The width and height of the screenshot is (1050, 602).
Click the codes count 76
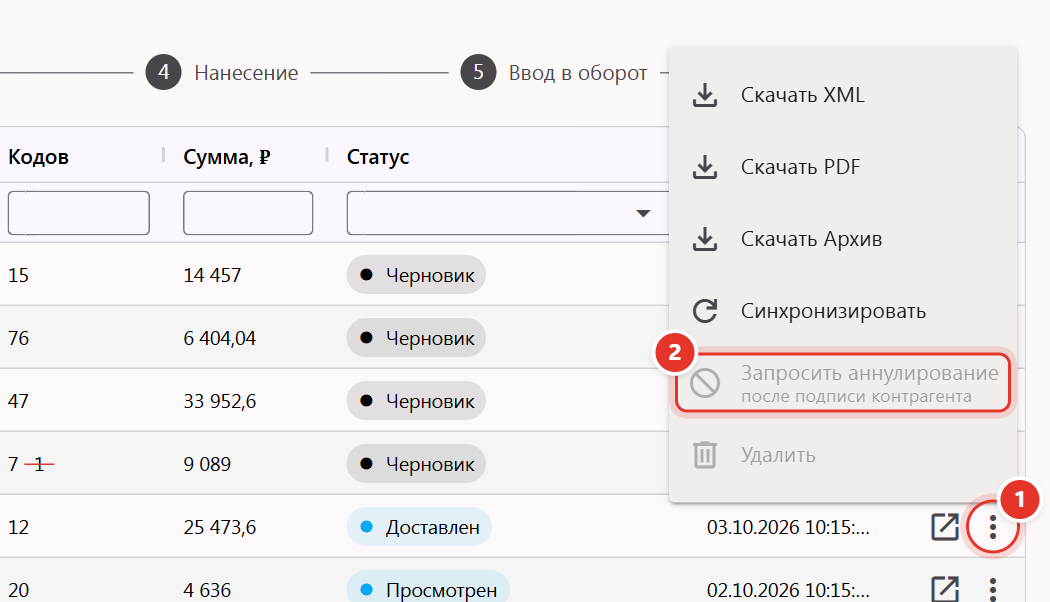pos(19,338)
